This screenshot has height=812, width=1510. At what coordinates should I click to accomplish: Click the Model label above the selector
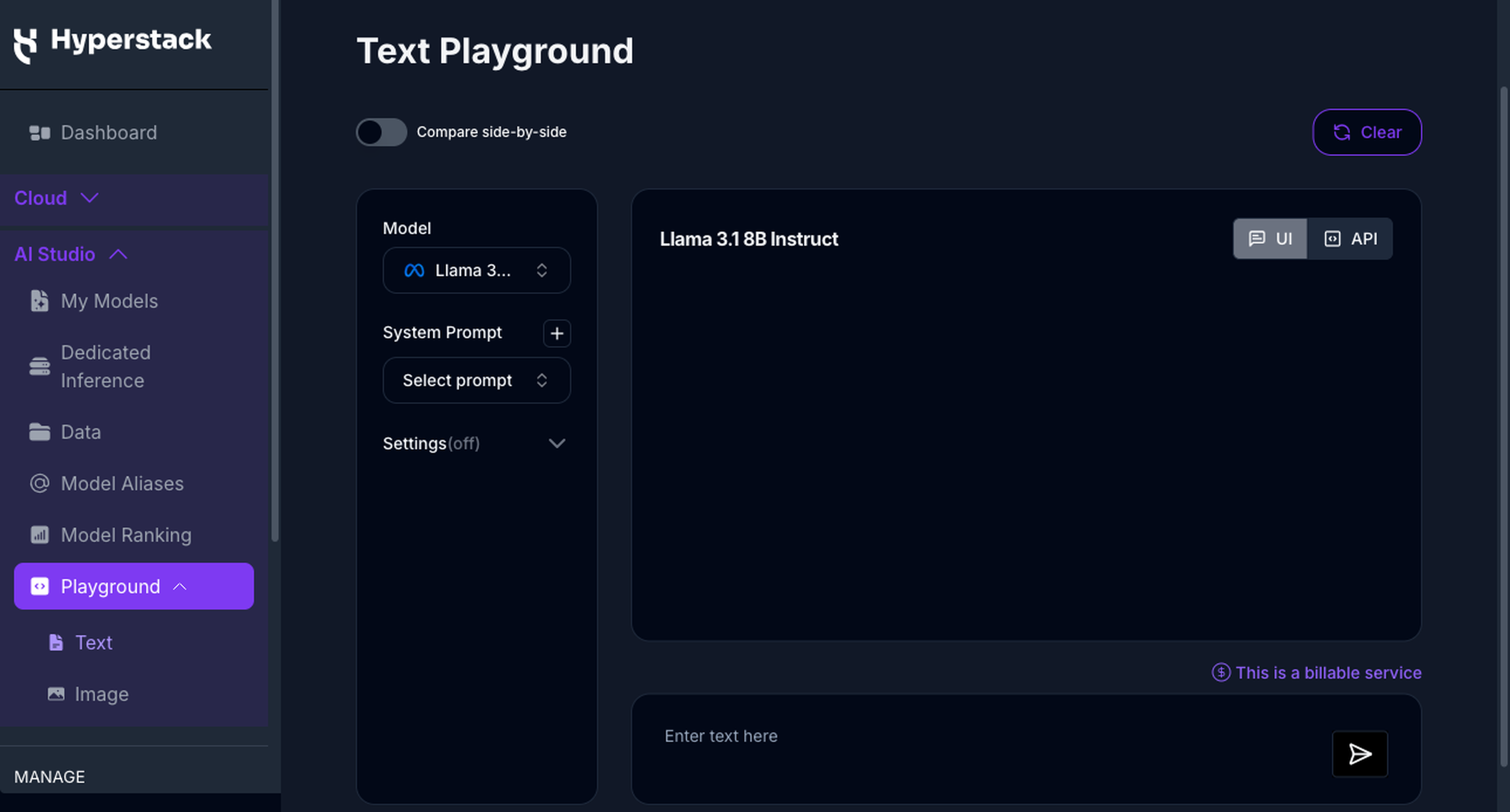pyautogui.click(x=406, y=228)
